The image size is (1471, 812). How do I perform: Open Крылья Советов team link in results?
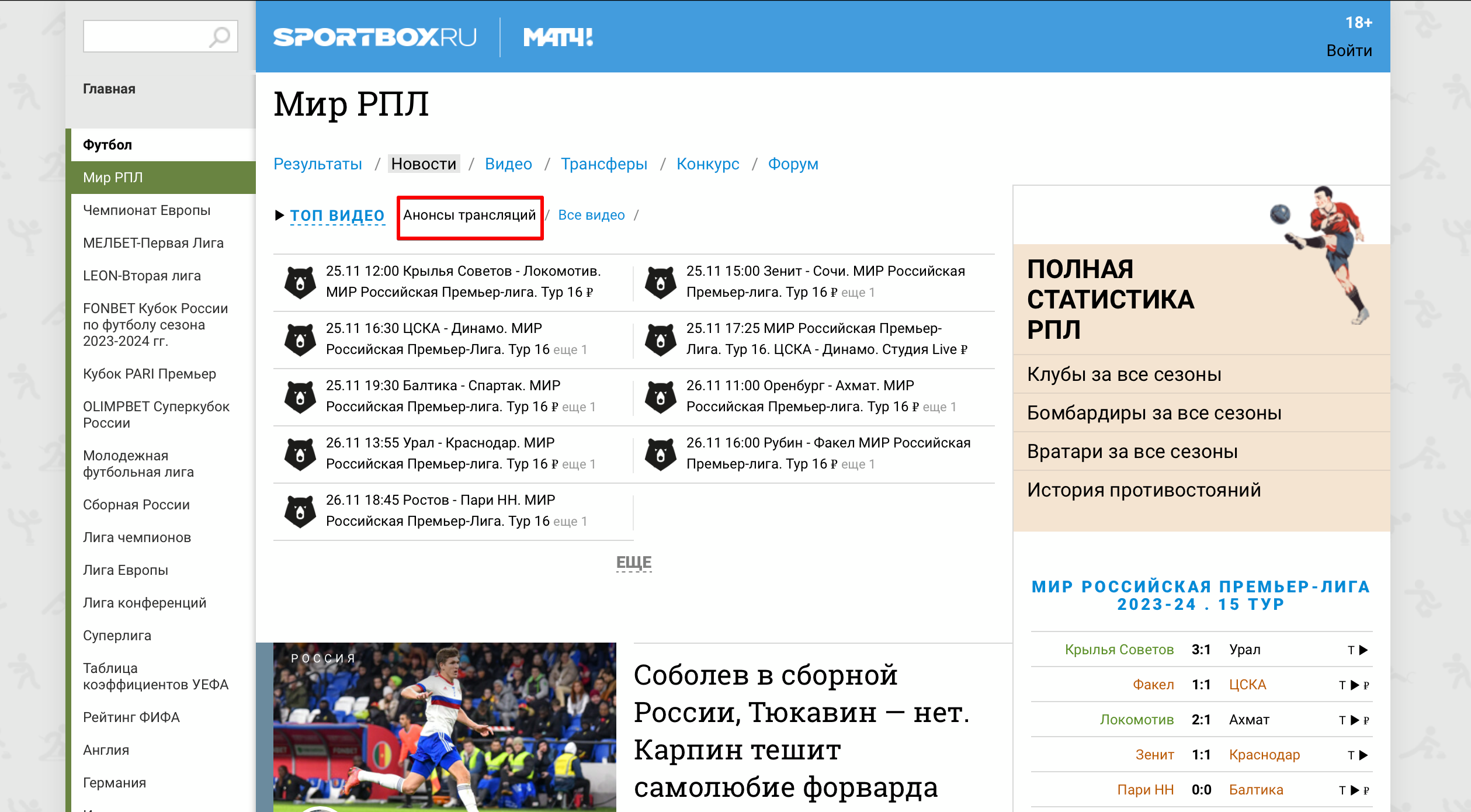1119,650
